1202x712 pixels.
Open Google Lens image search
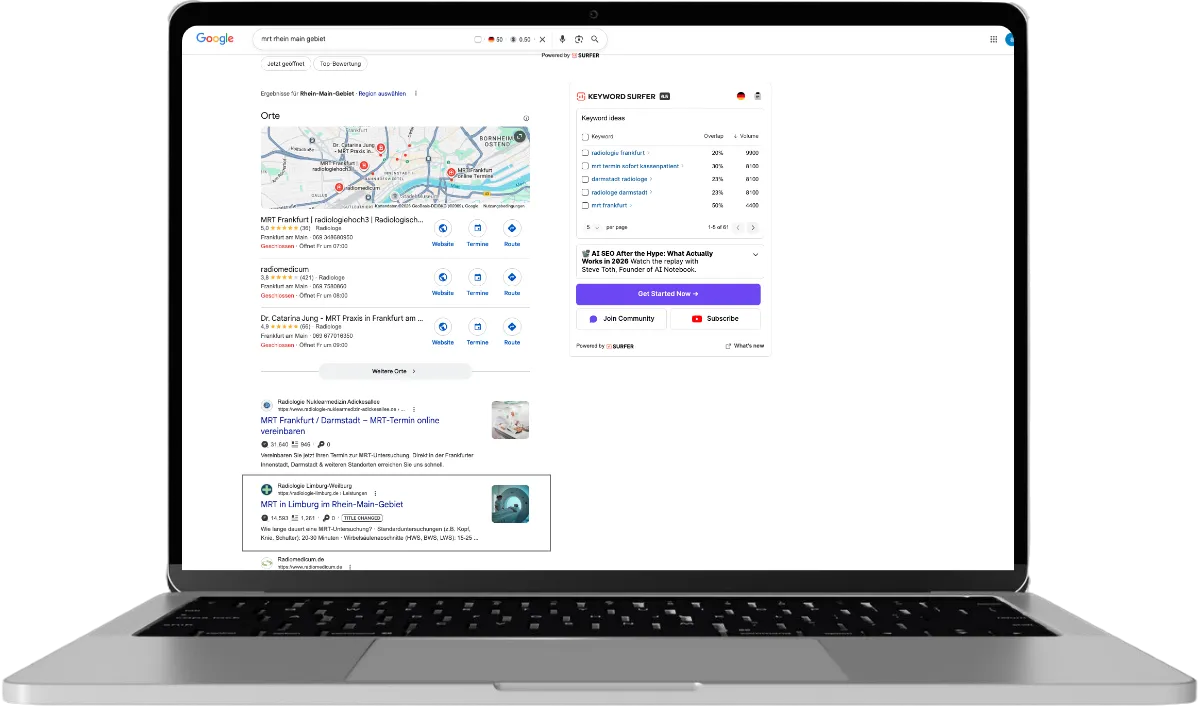(x=578, y=39)
